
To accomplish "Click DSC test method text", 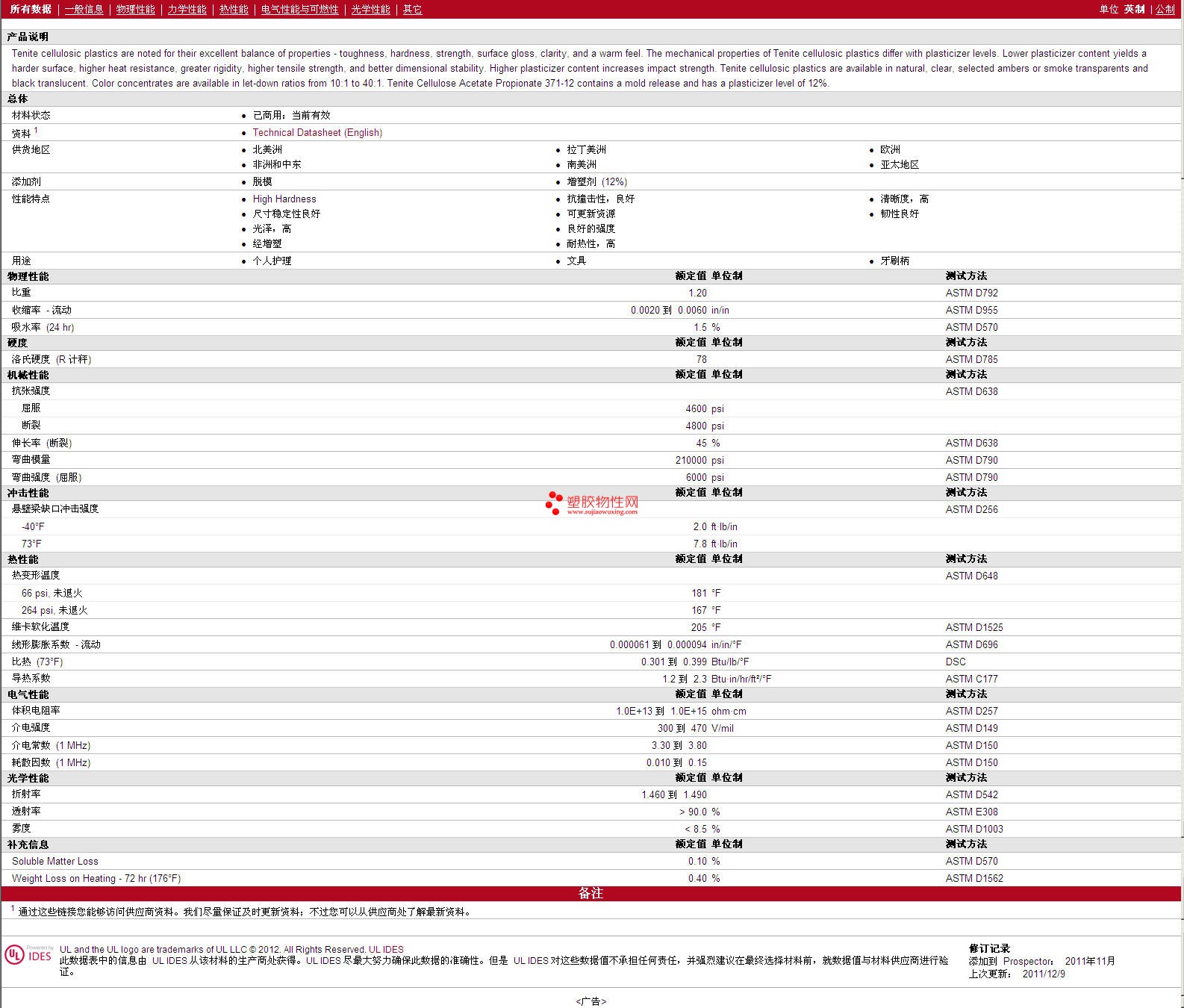I will (956, 662).
